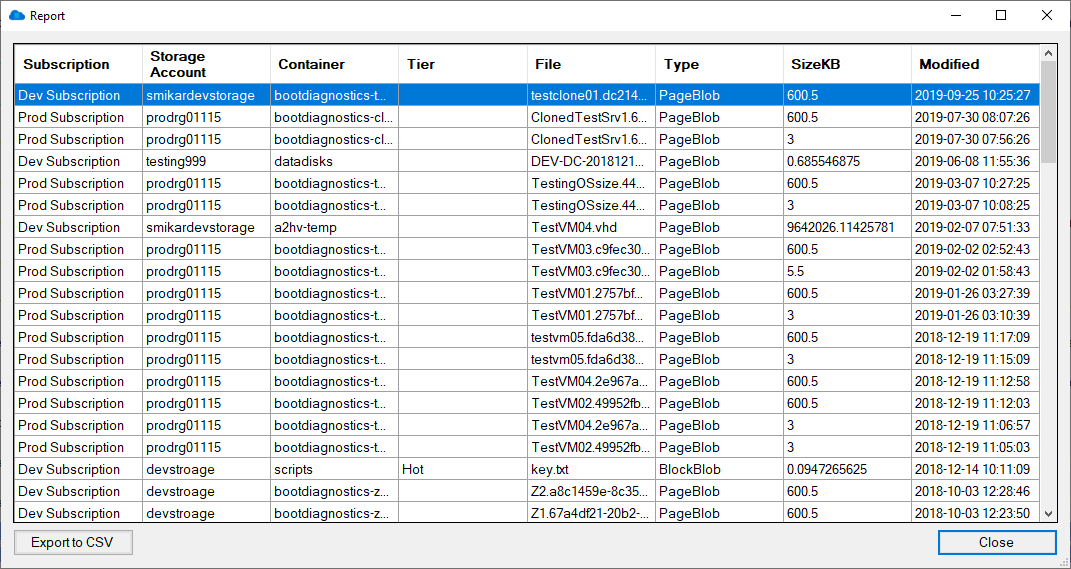Click the cloud icon in the title bar

pos(16,15)
